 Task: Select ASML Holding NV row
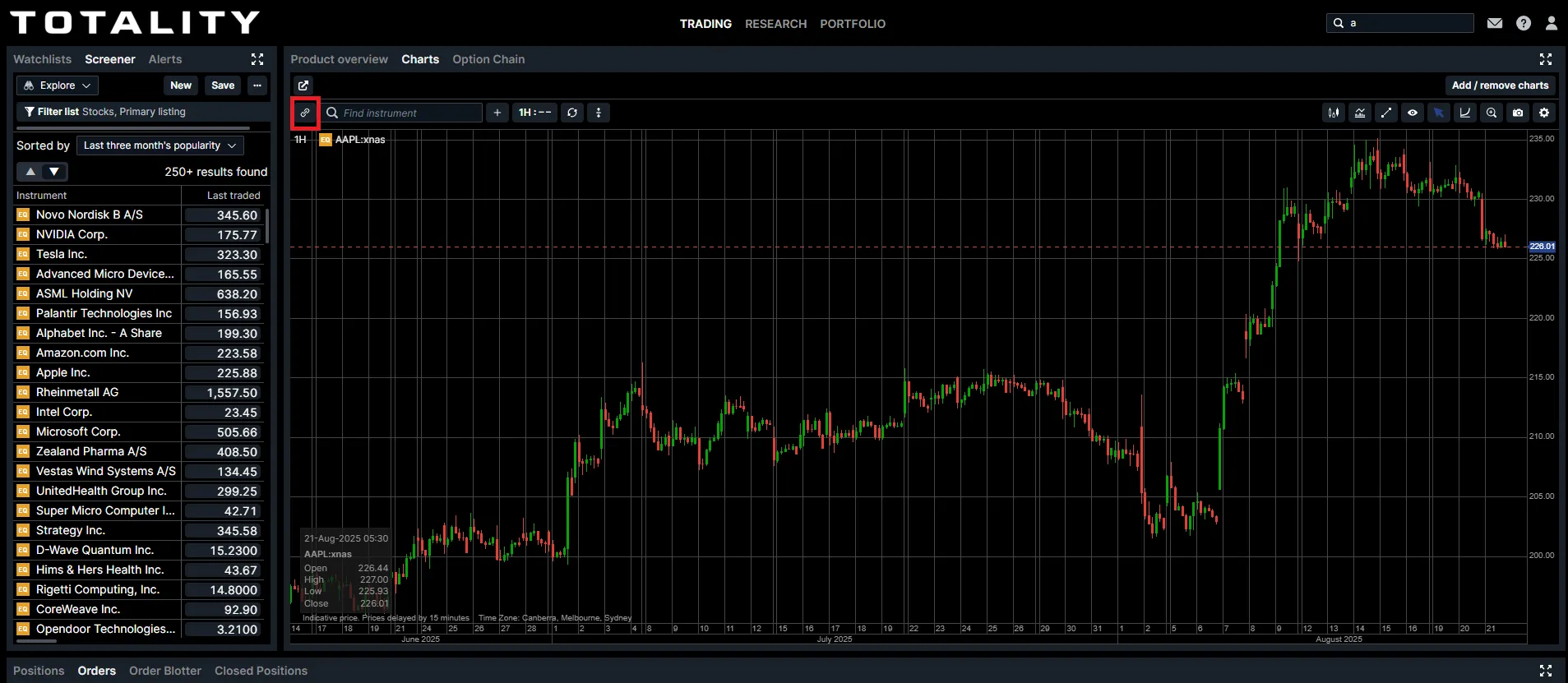pos(139,293)
